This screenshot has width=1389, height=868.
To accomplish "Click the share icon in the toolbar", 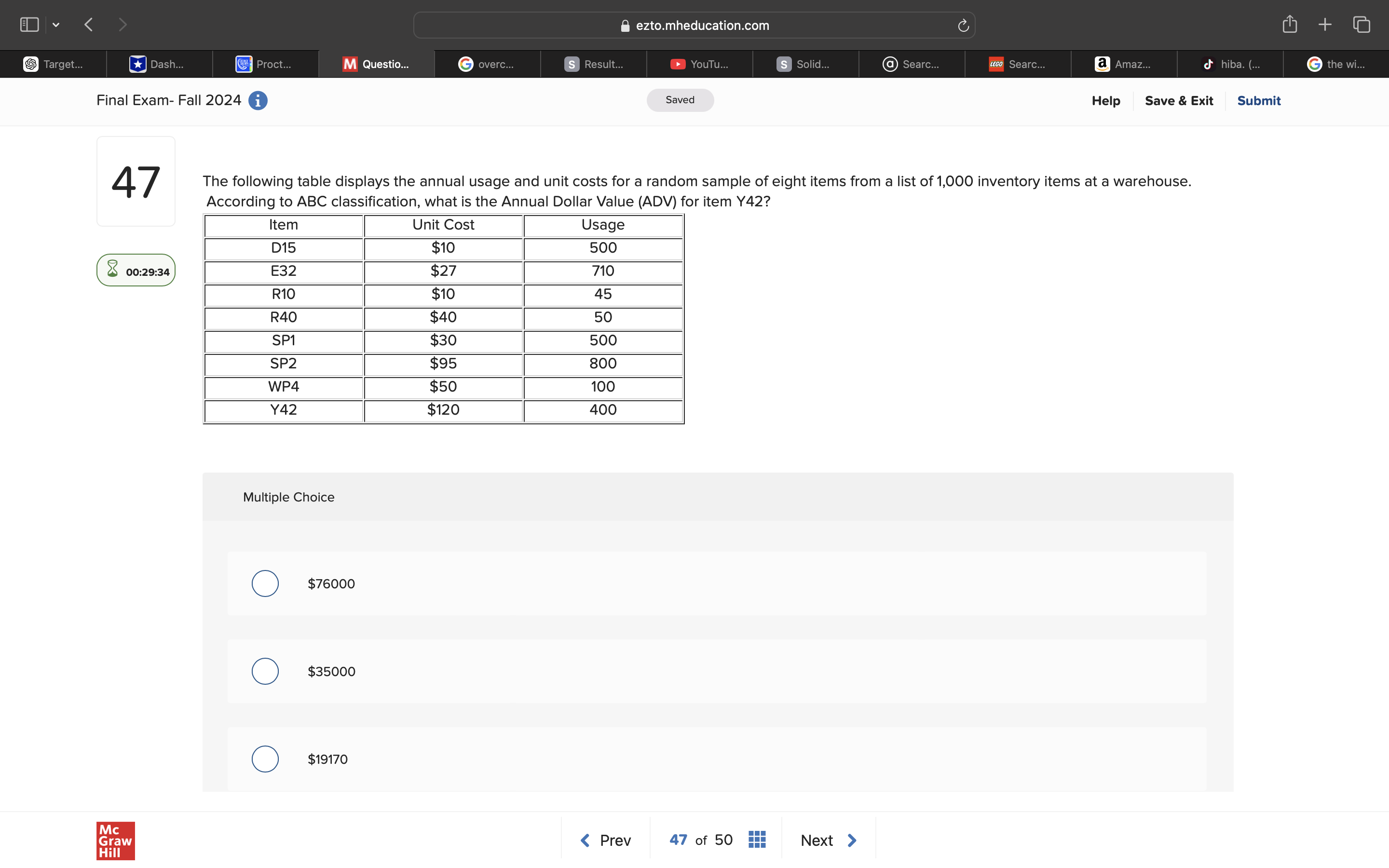I will (1290, 24).
